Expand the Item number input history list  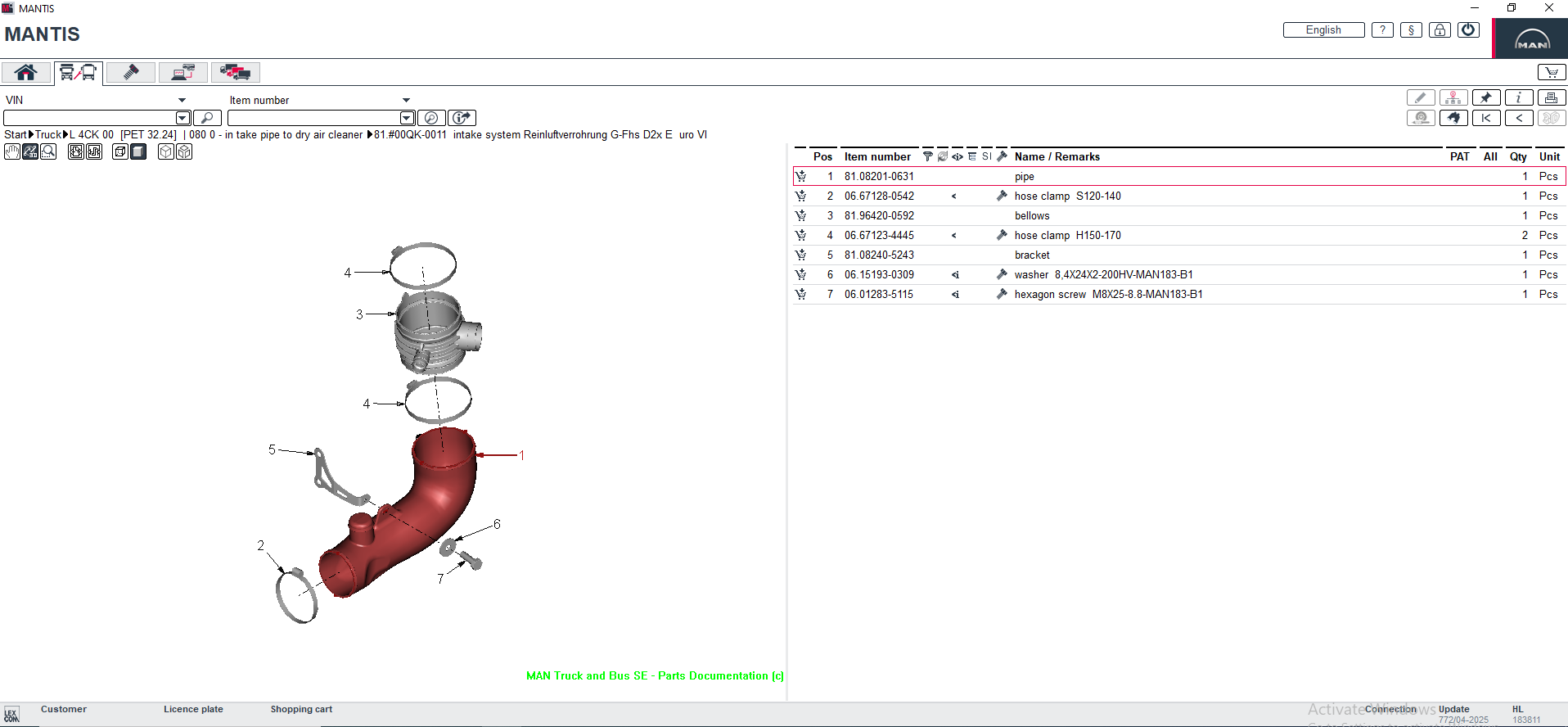pos(407,118)
